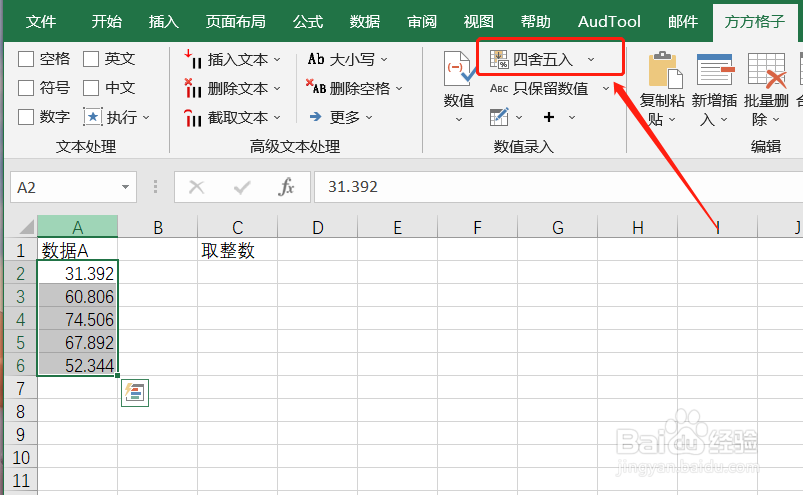Click the Insert Text (插入文本) icon
This screenshot has width=803, height=495.
click(193, 59)
